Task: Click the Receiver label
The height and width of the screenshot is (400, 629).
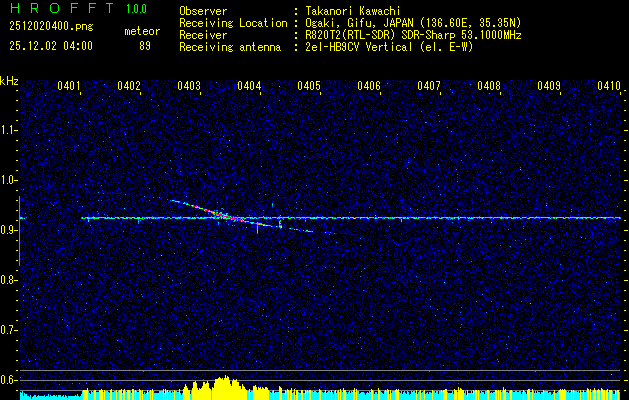Action: click(203, 35)
